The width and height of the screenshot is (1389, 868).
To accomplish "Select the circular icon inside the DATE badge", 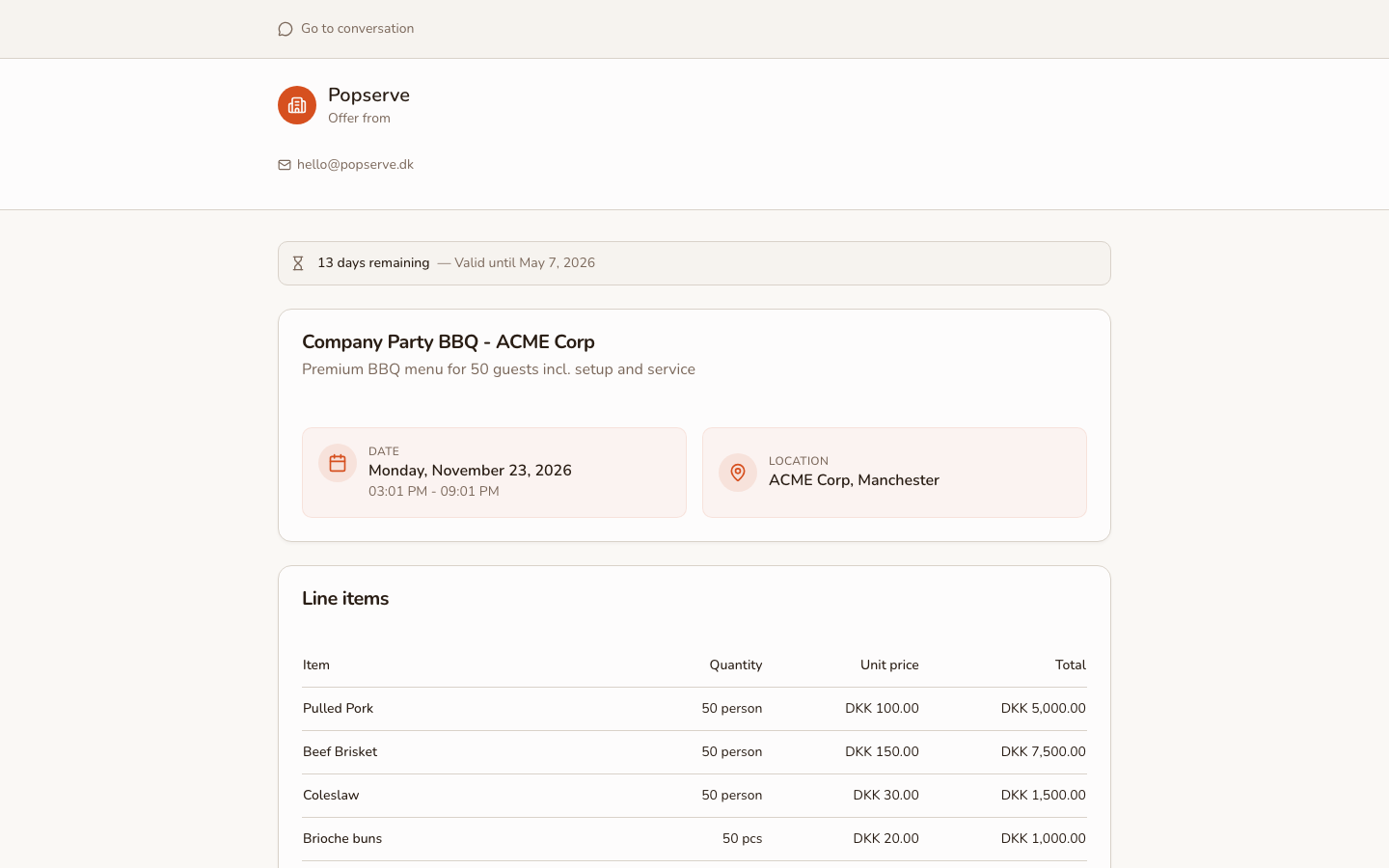I will pyautogui.click(x=337, y=463).
